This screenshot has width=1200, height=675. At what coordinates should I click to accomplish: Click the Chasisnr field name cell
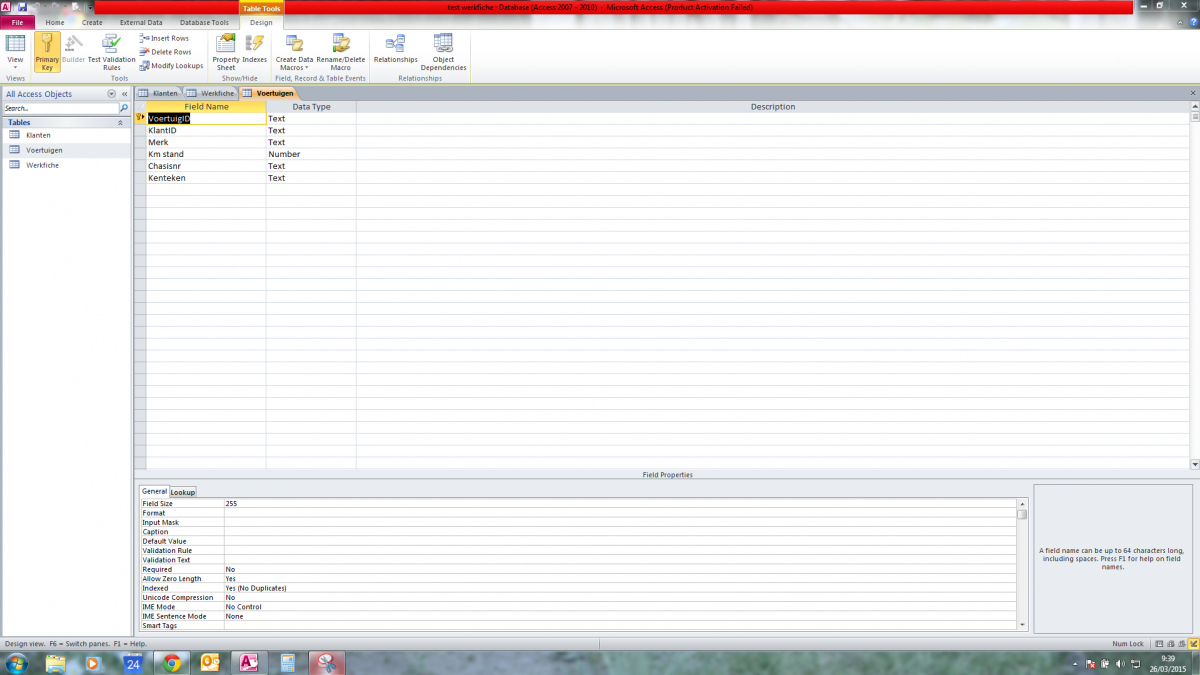[206, 166]
